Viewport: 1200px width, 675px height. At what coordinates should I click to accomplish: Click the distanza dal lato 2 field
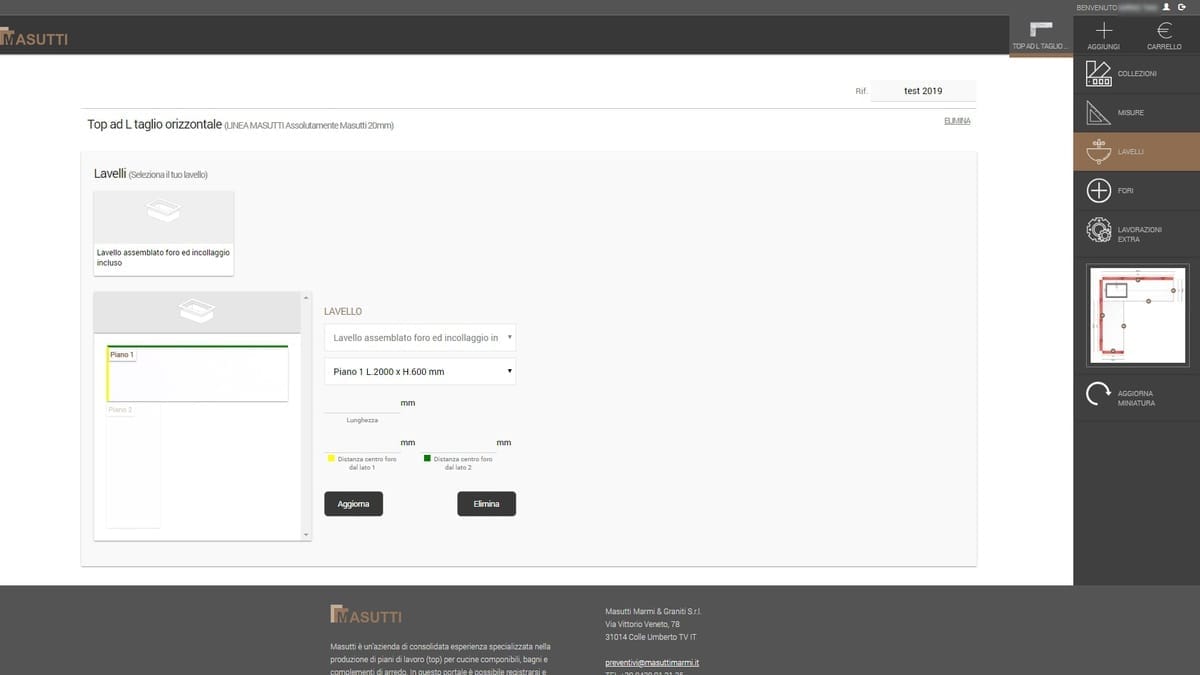(457, 443)
